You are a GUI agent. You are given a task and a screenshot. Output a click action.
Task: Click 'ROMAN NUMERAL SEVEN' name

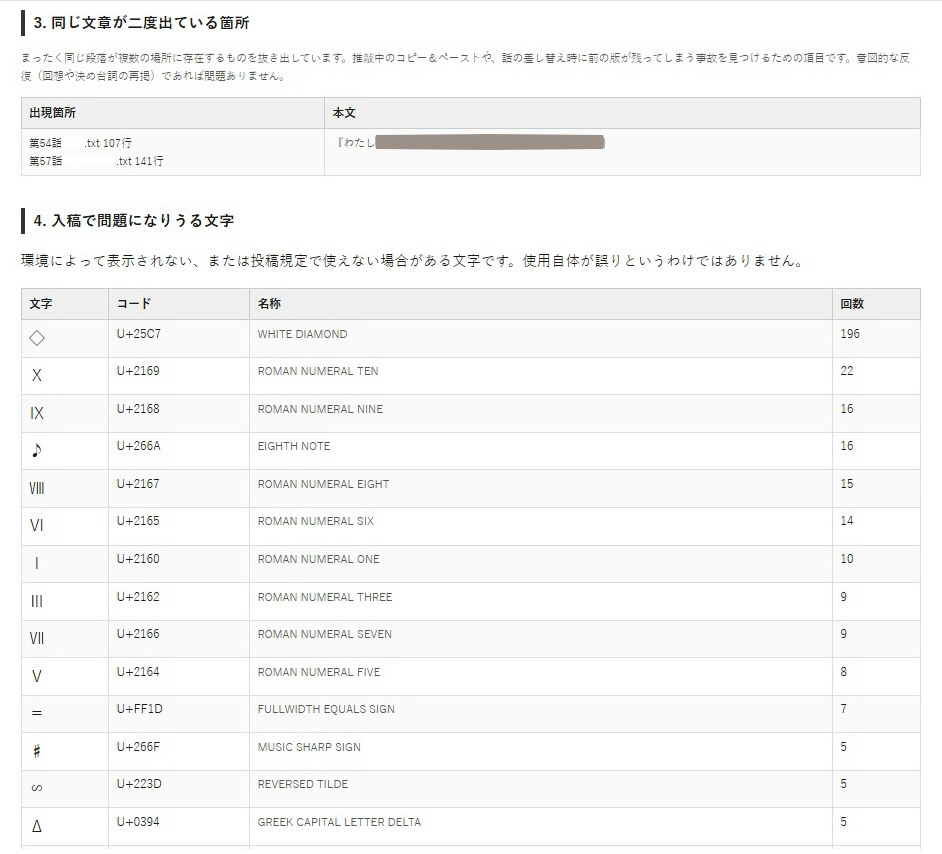point(324,635)
